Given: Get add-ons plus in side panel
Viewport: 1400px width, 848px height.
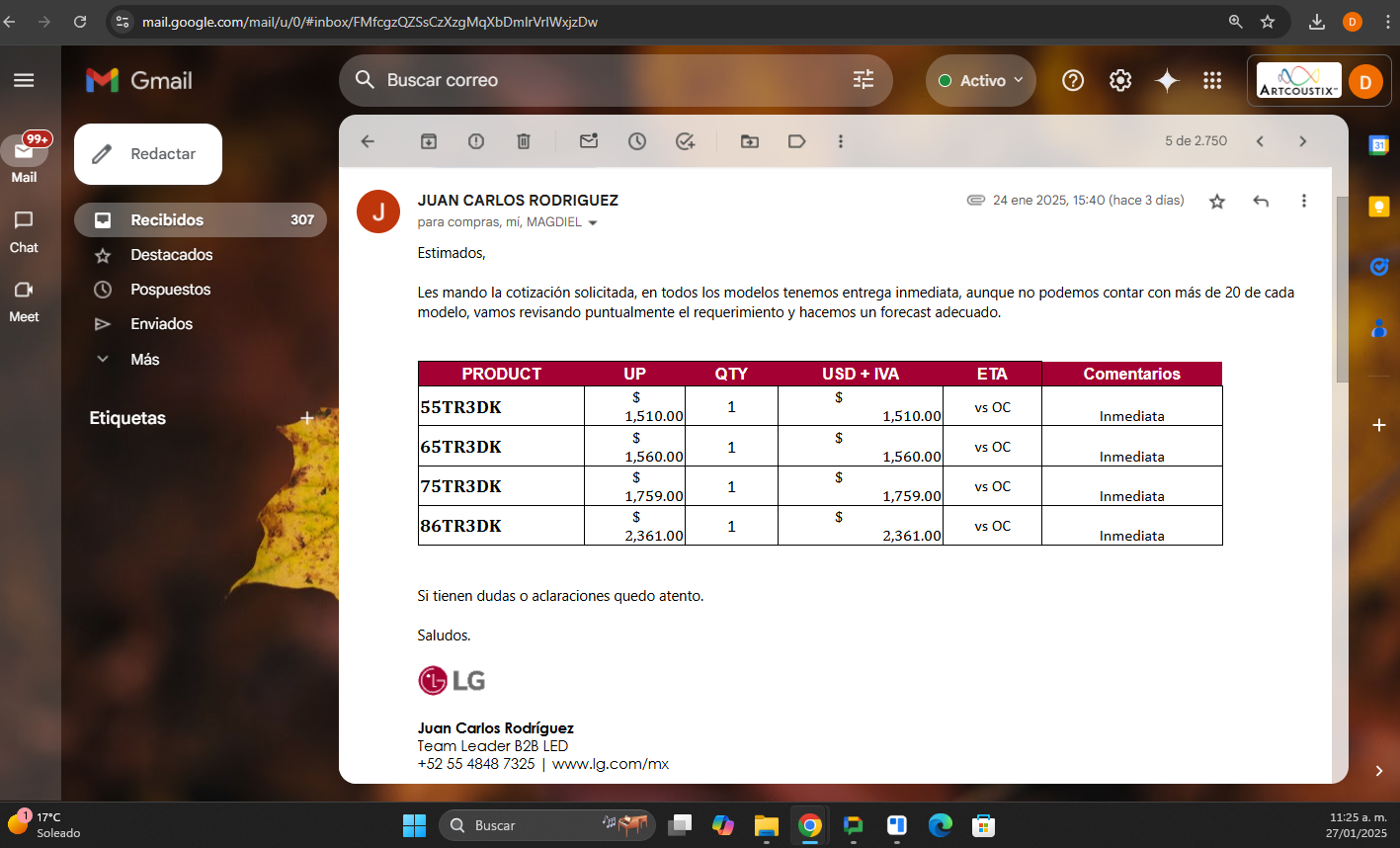Looking at the screenshot, I should [x=1379, y=425].
